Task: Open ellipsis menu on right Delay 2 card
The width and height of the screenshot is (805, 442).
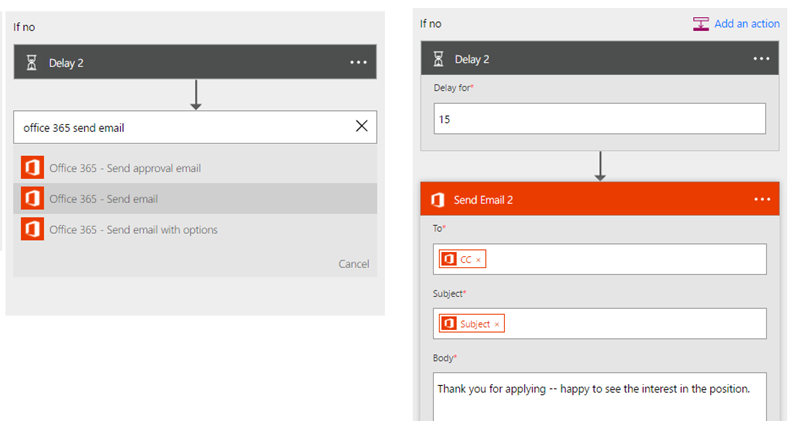Action: (762, 59)
